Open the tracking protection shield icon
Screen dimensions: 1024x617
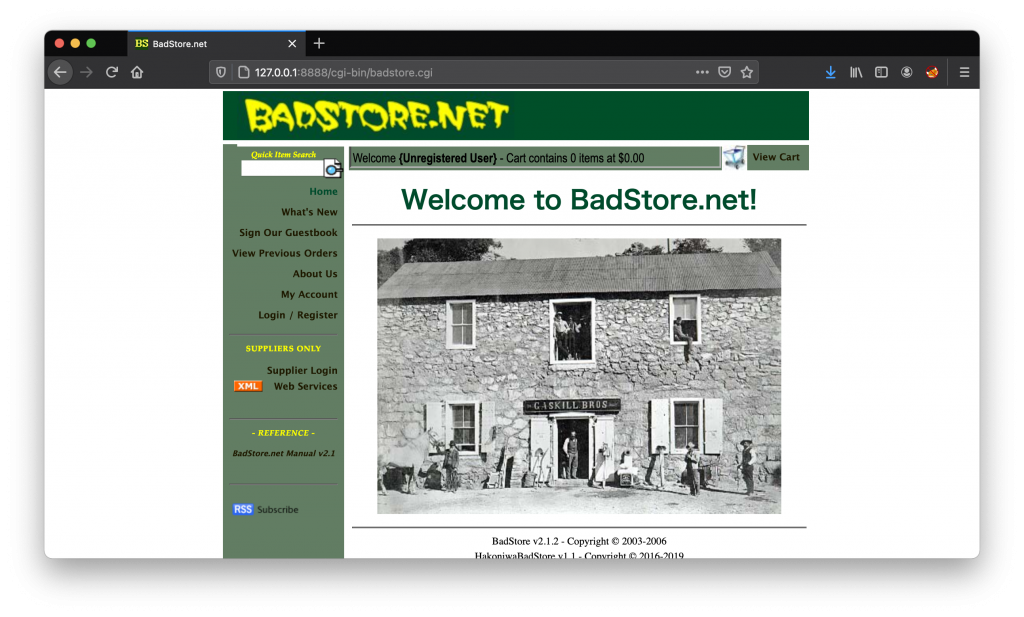(221, 72)
